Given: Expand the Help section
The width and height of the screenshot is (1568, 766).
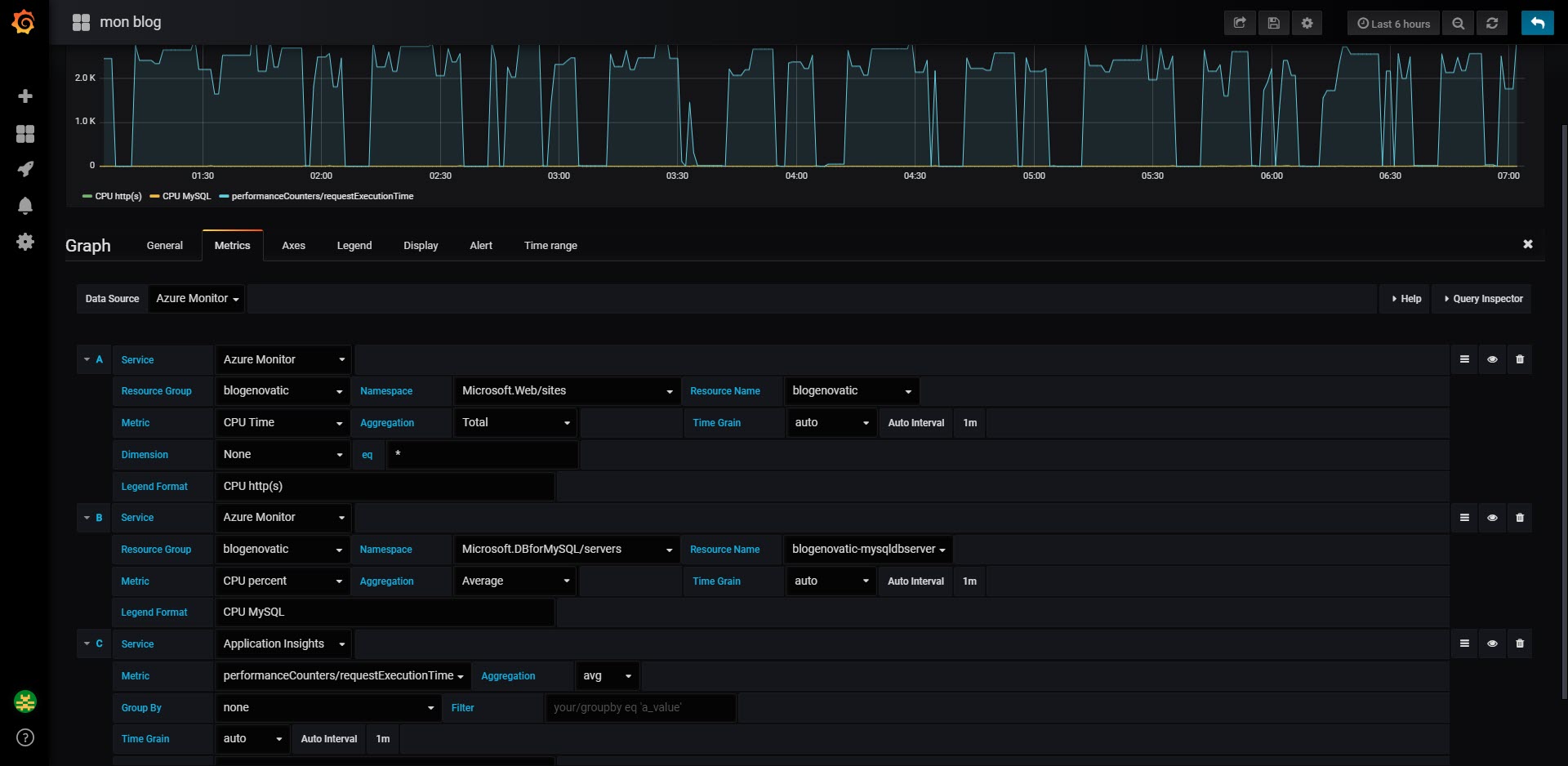Looking at the screenshot, I should coord(1406,299).
